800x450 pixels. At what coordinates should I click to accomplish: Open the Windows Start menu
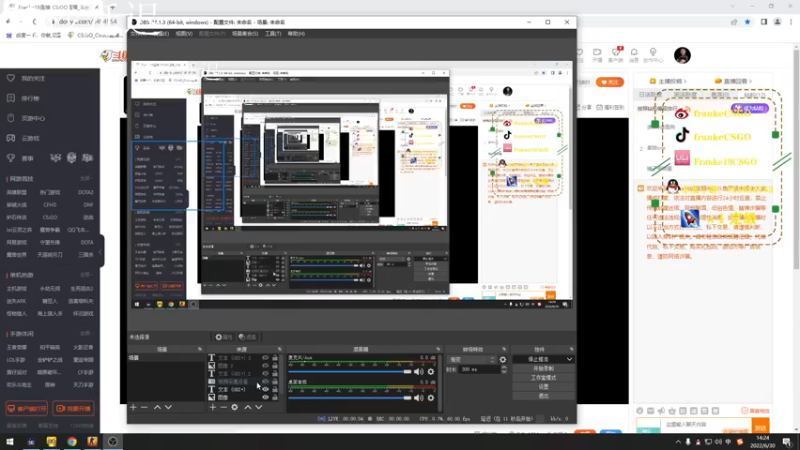10,441
